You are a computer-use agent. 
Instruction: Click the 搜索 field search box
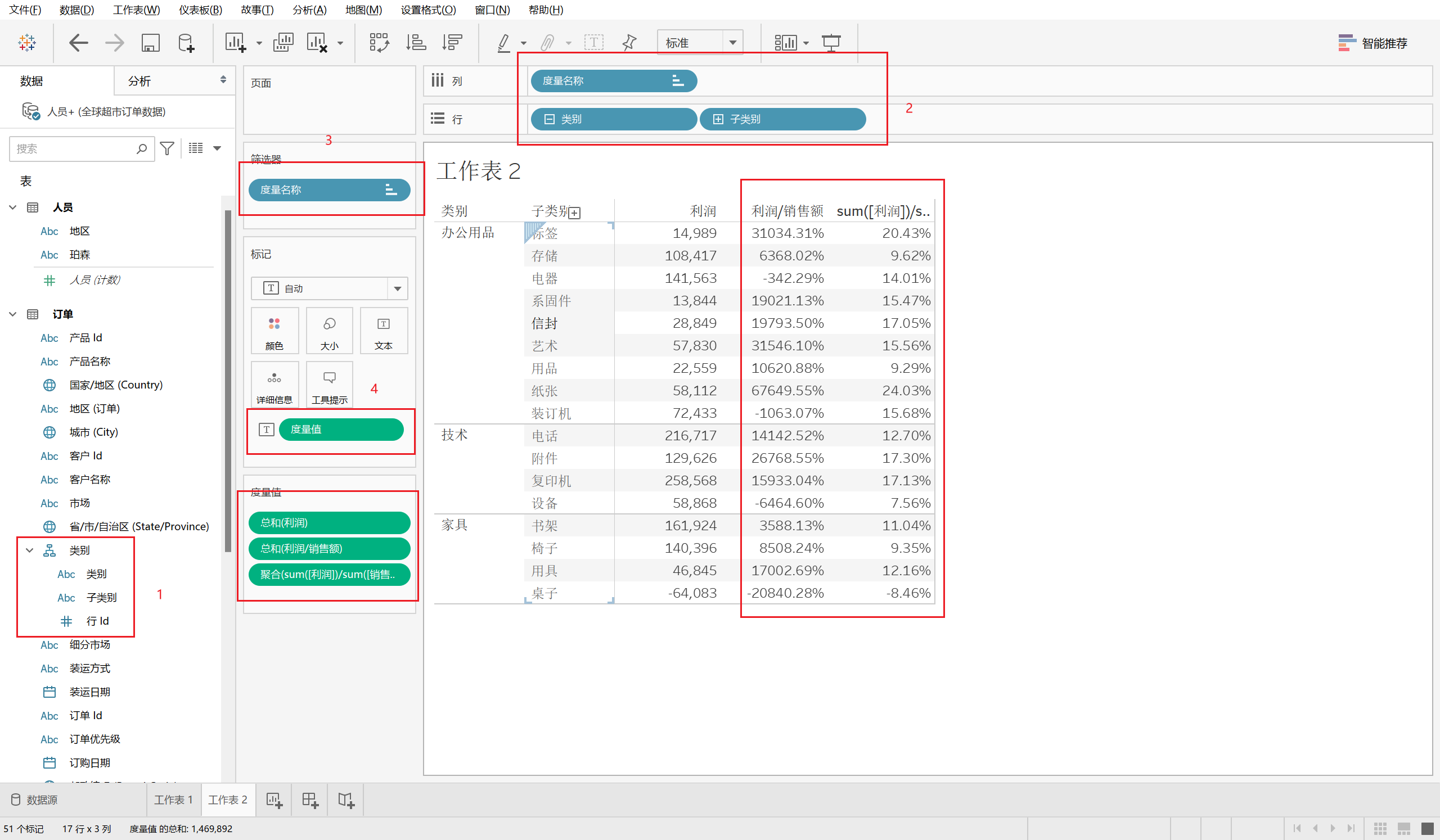(x=74, y=149)
